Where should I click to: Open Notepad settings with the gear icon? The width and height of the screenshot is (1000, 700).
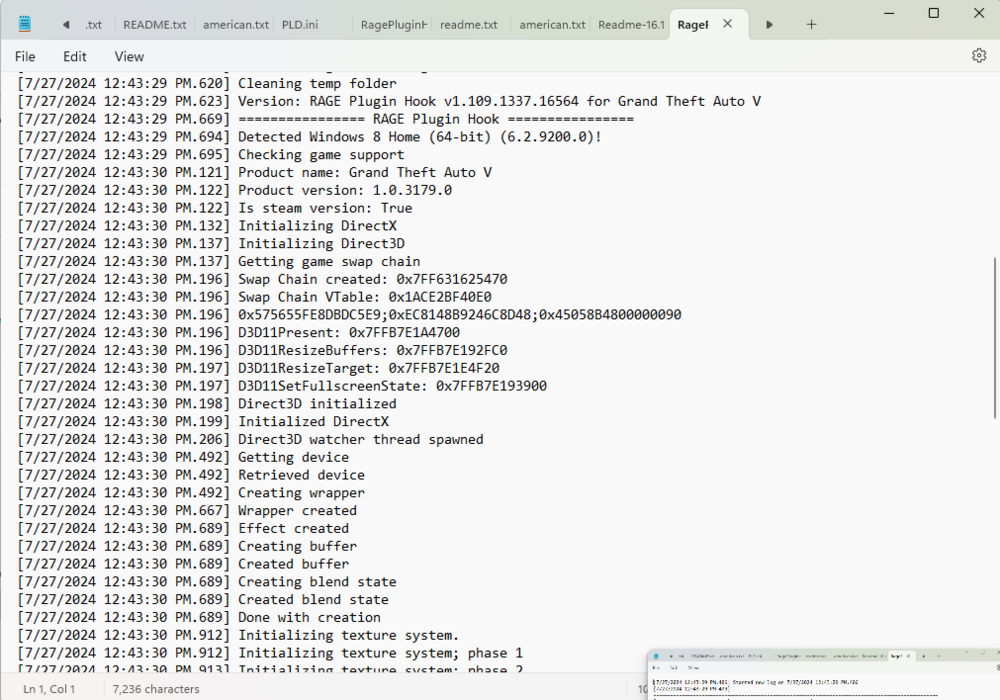pyautogui.click(x=978, y=56)
